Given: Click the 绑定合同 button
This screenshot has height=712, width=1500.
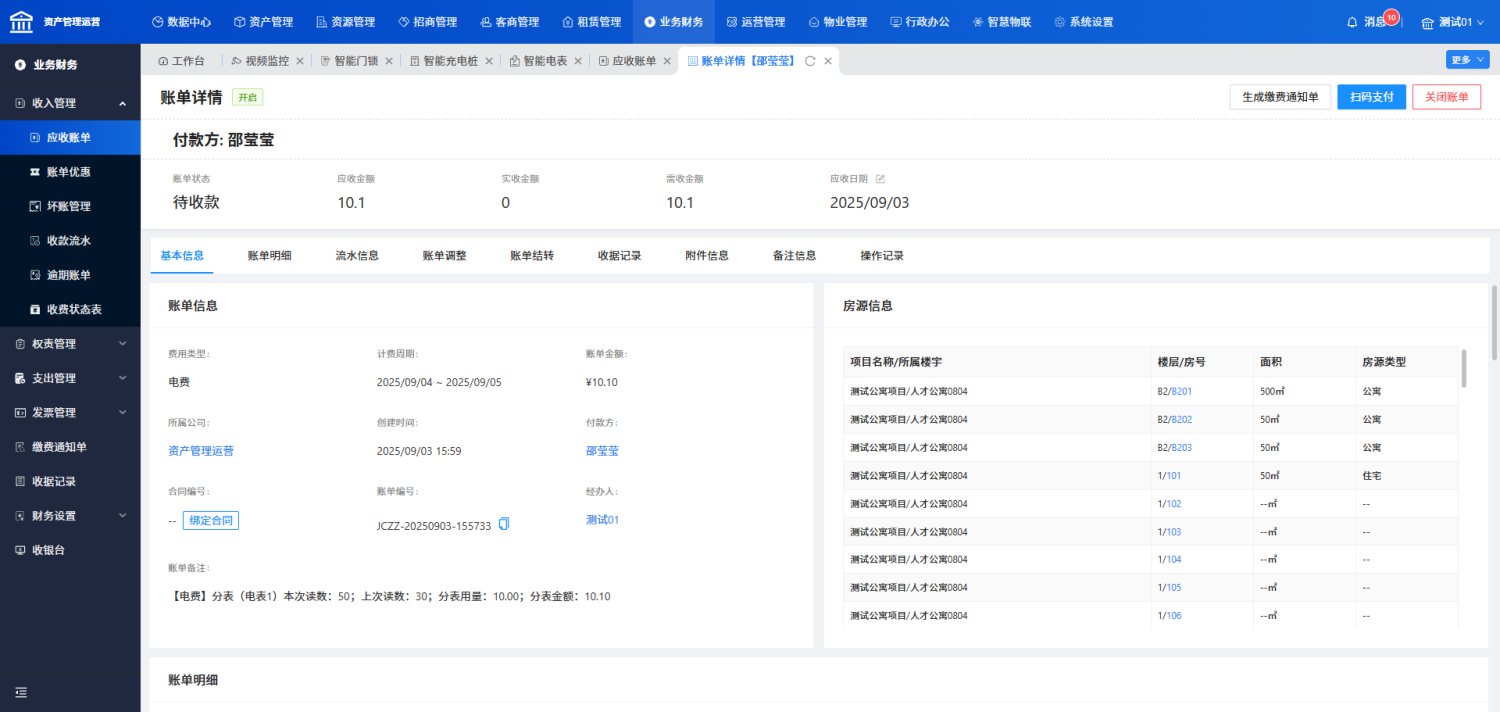Looking at the screenshot, I should [x=211, y=520].
